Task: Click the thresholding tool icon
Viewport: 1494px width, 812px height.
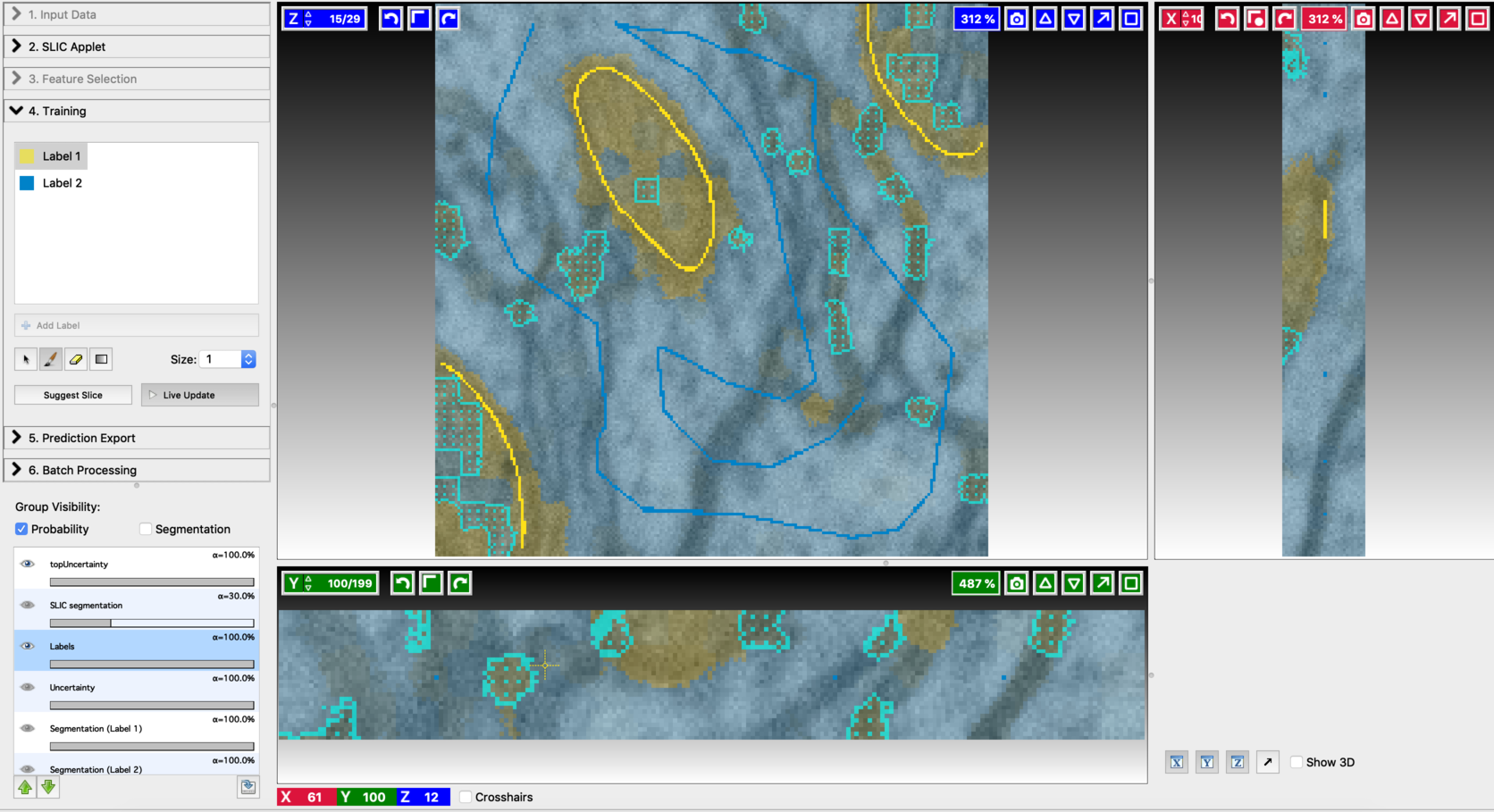Action: (x=101, y=359)
